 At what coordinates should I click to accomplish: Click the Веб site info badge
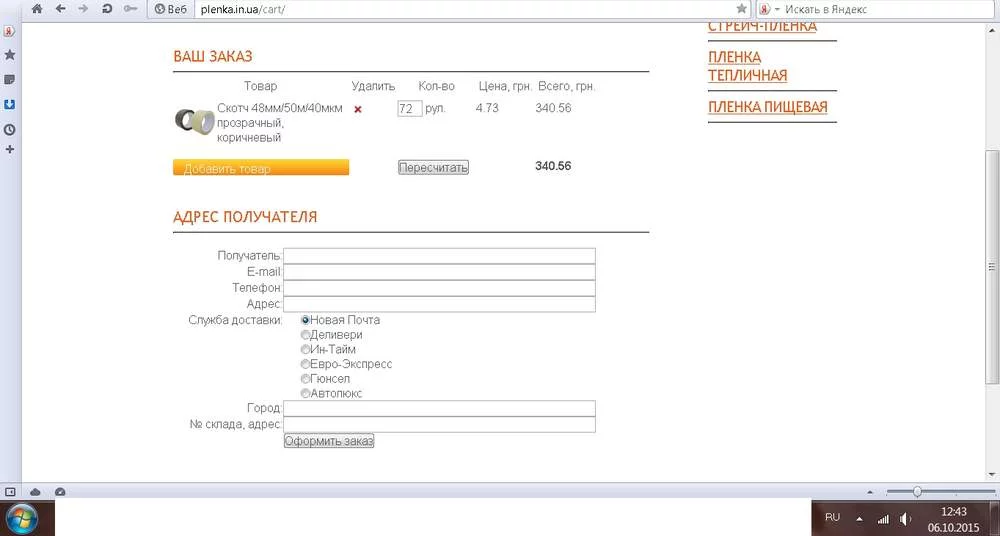pos(170,9)
